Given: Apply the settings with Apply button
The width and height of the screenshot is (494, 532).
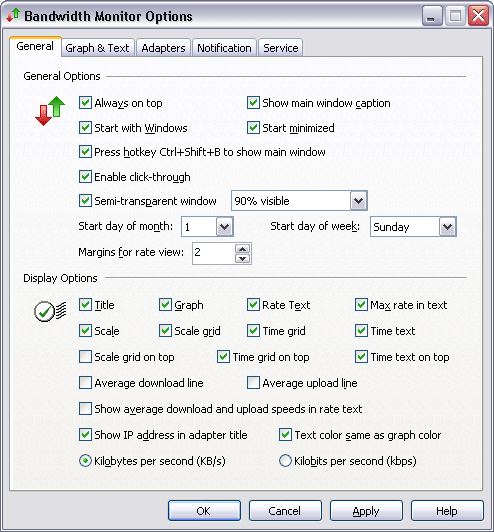Looking at the screenshot, I should pos(366,510).
